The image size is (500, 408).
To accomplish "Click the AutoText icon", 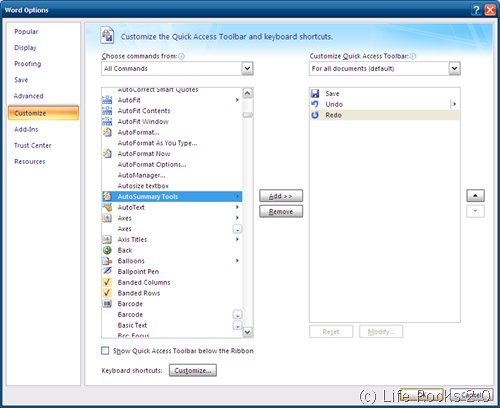I will coord(107,207).
